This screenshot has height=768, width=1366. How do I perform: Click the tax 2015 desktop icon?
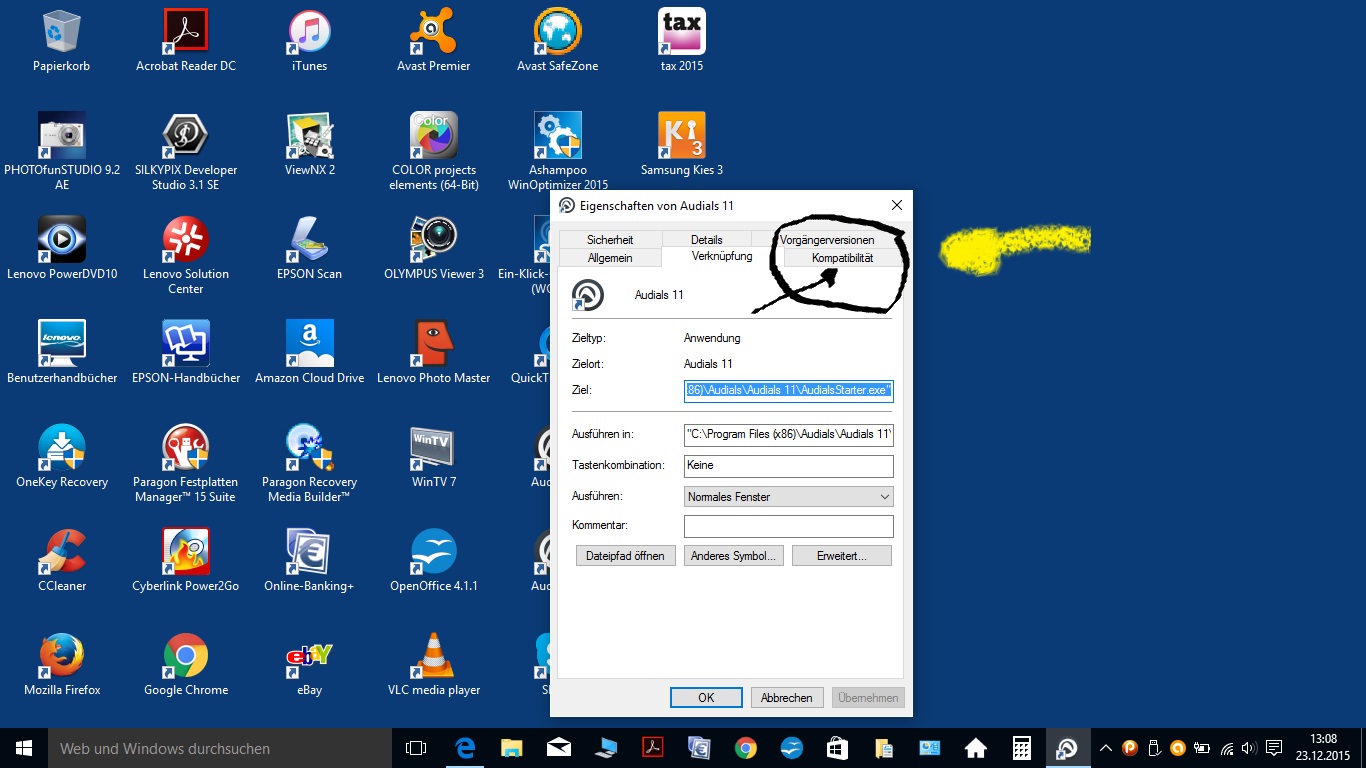point(682,41)
